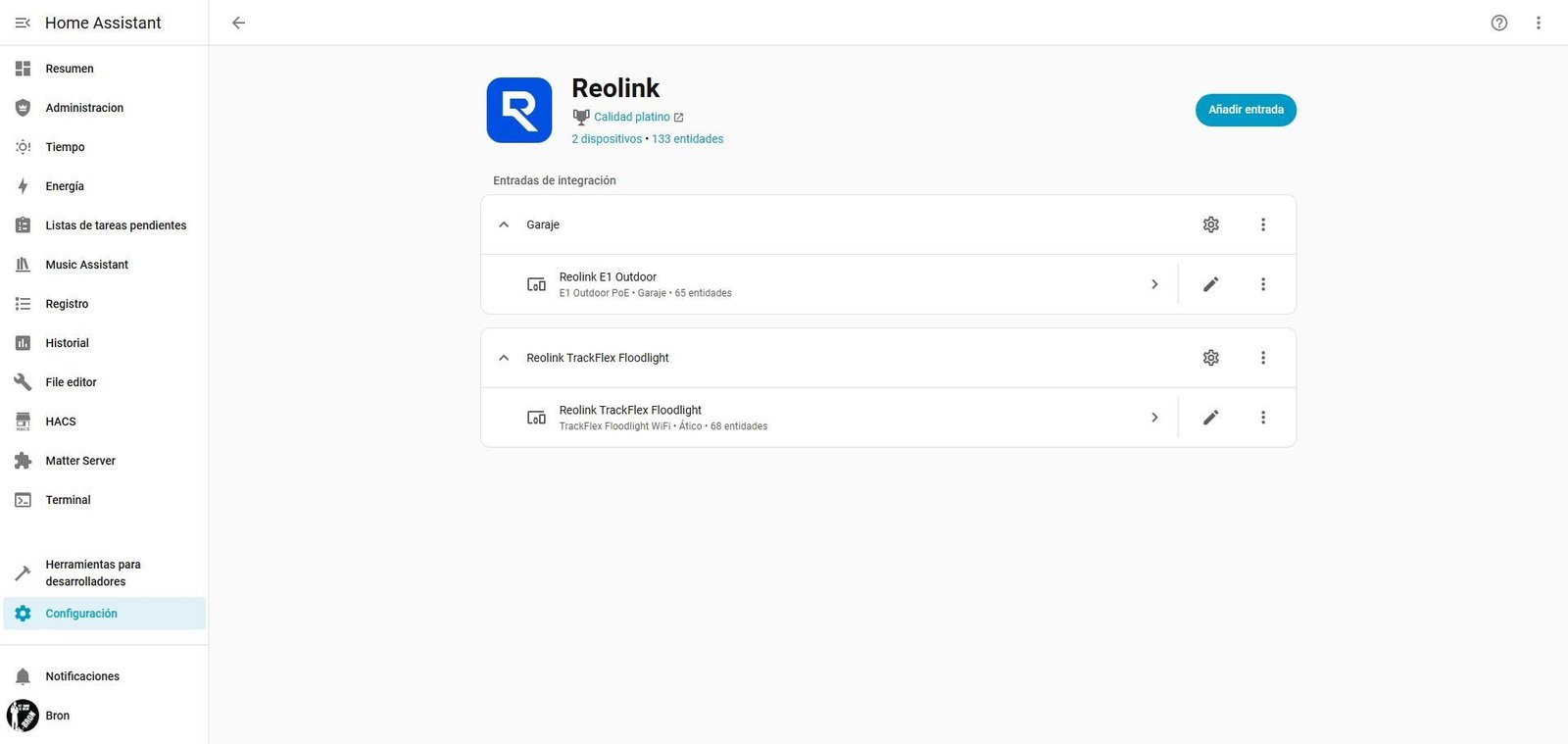Click the TrackFlex Floodlight device icon
The height and width of the screenshot is (744, 1568).
point(537,418)
